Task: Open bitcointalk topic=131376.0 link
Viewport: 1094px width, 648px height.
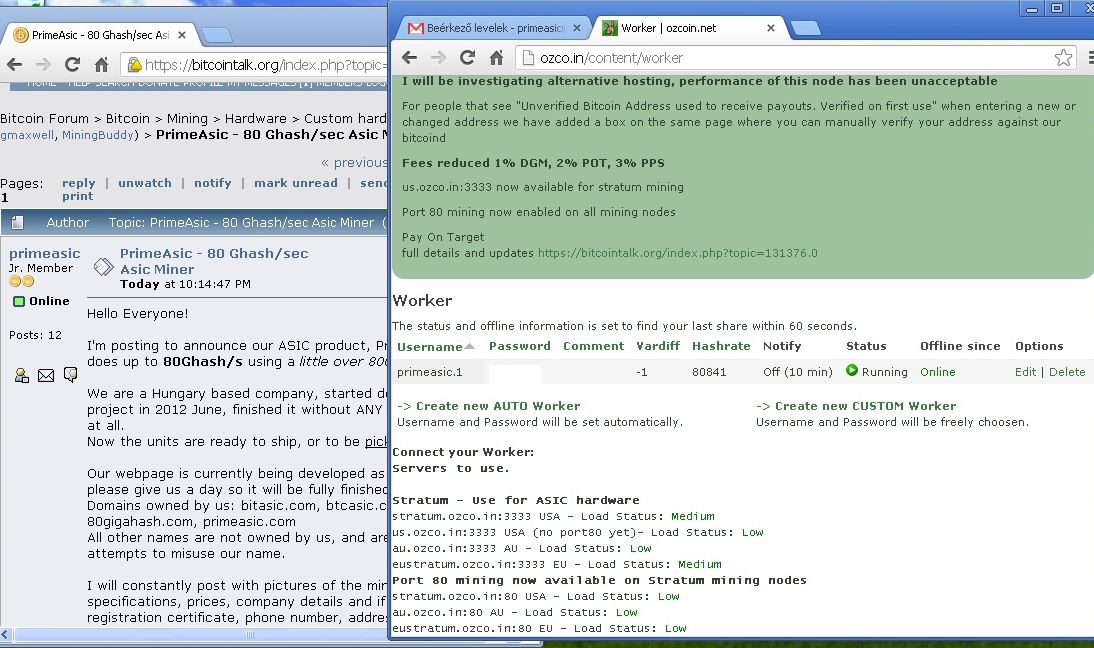Action: click(677, 253)
